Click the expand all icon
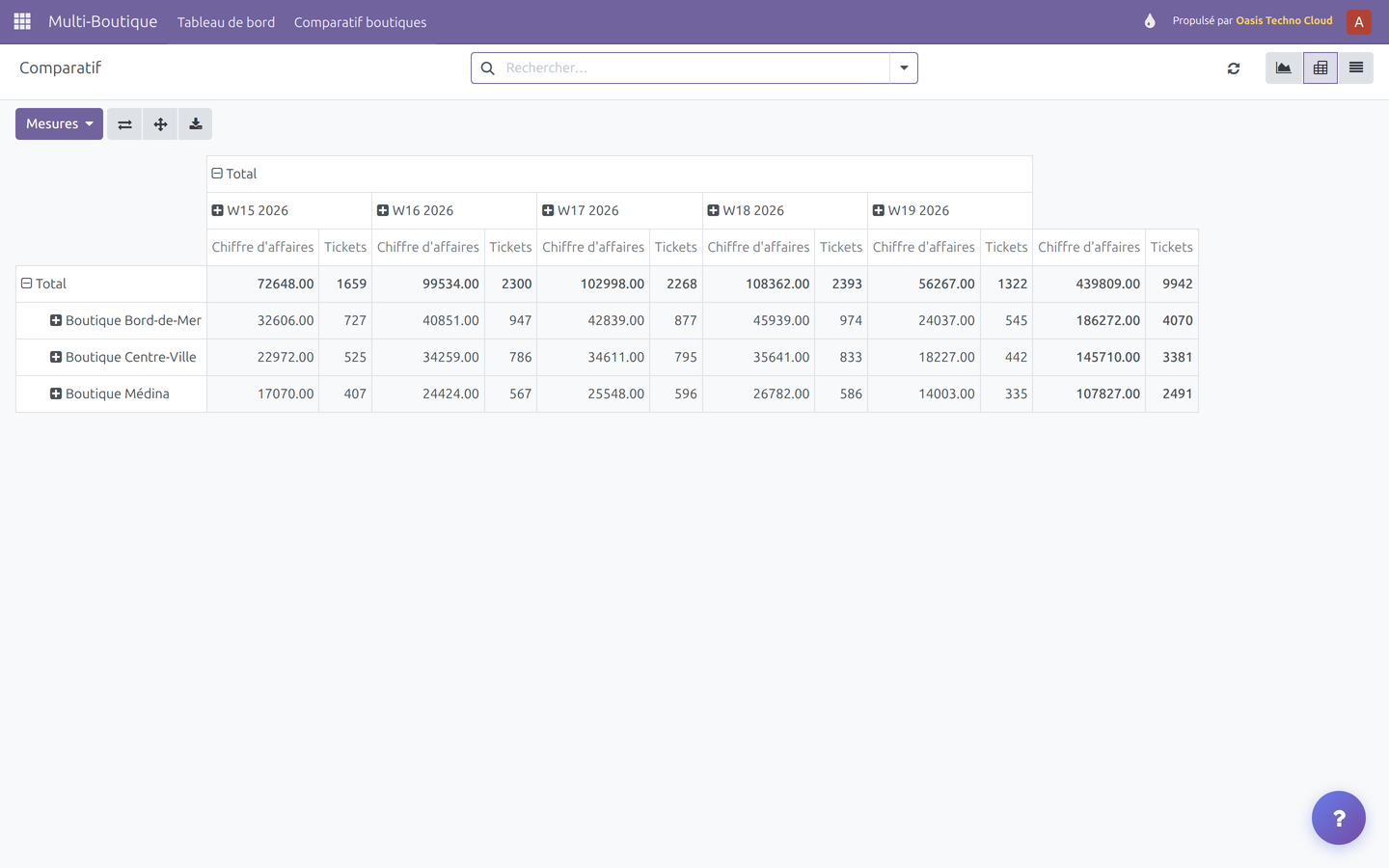1389x868 pixels. pyautogui.click(x=160, y=123)
